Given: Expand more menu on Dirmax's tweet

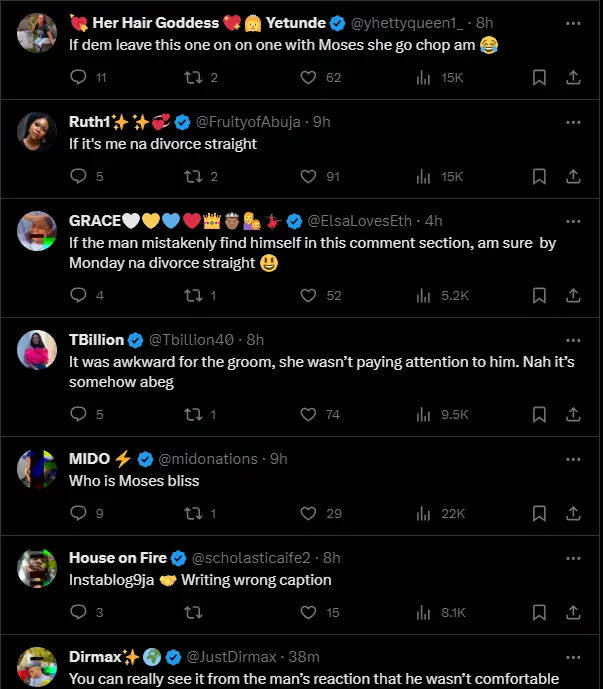Looking at the screenshot, I should (573, 657).
